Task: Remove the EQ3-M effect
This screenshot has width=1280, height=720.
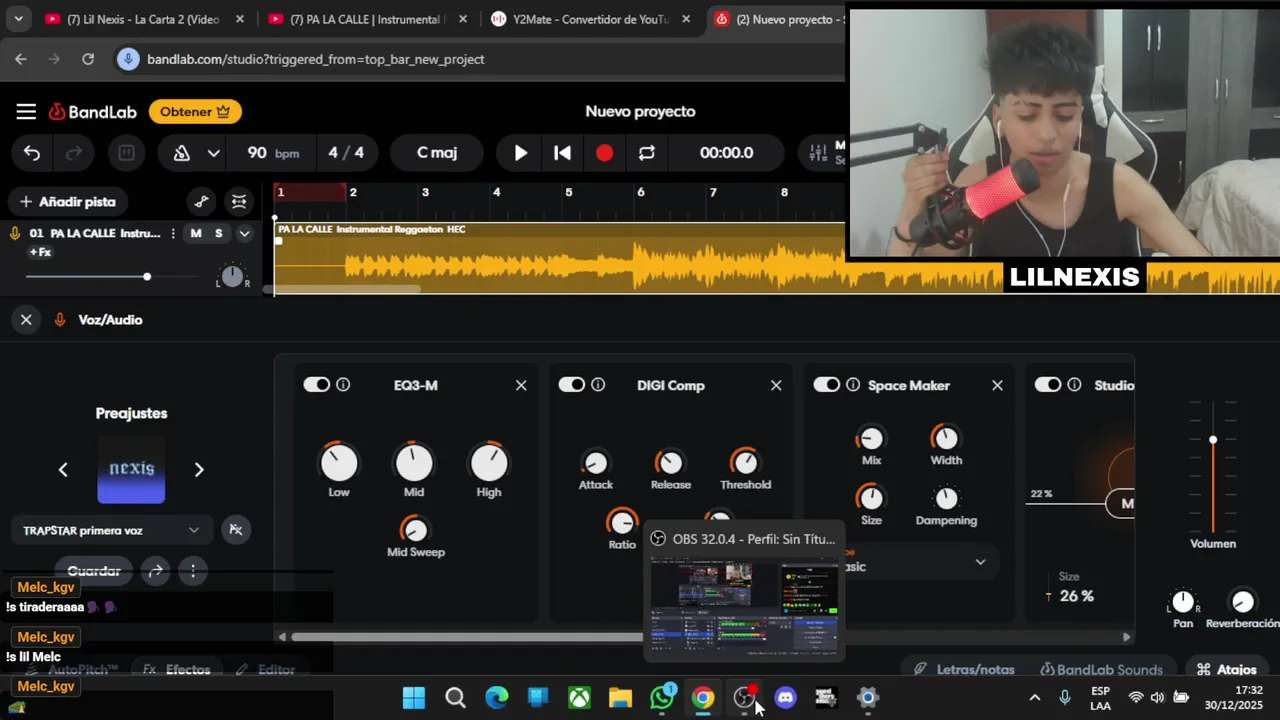Action: pos(521,385)
